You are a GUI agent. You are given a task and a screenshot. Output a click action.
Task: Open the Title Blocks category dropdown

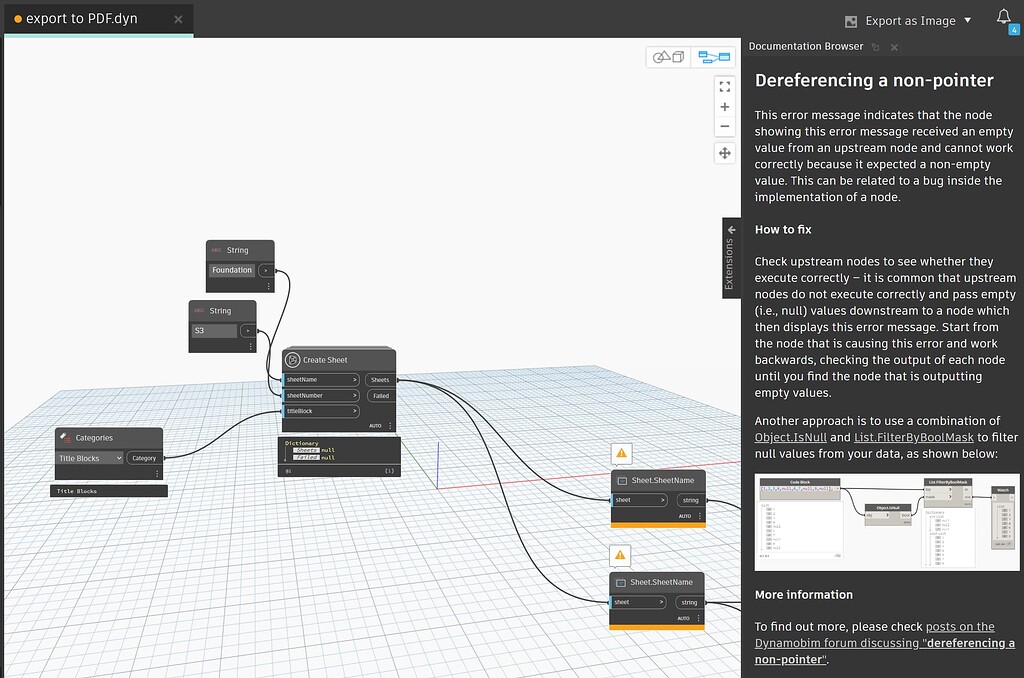pyautogui.click(x=89, y=458)
